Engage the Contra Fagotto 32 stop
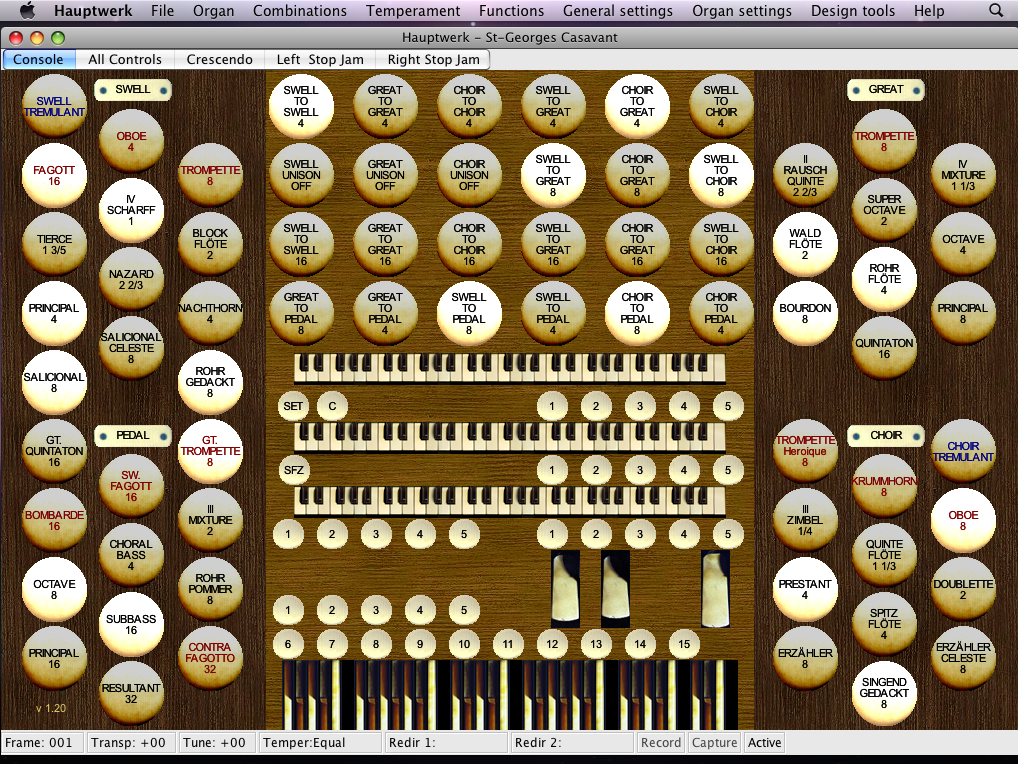Viewport: 1018px width, 764px height. [210, 658]
